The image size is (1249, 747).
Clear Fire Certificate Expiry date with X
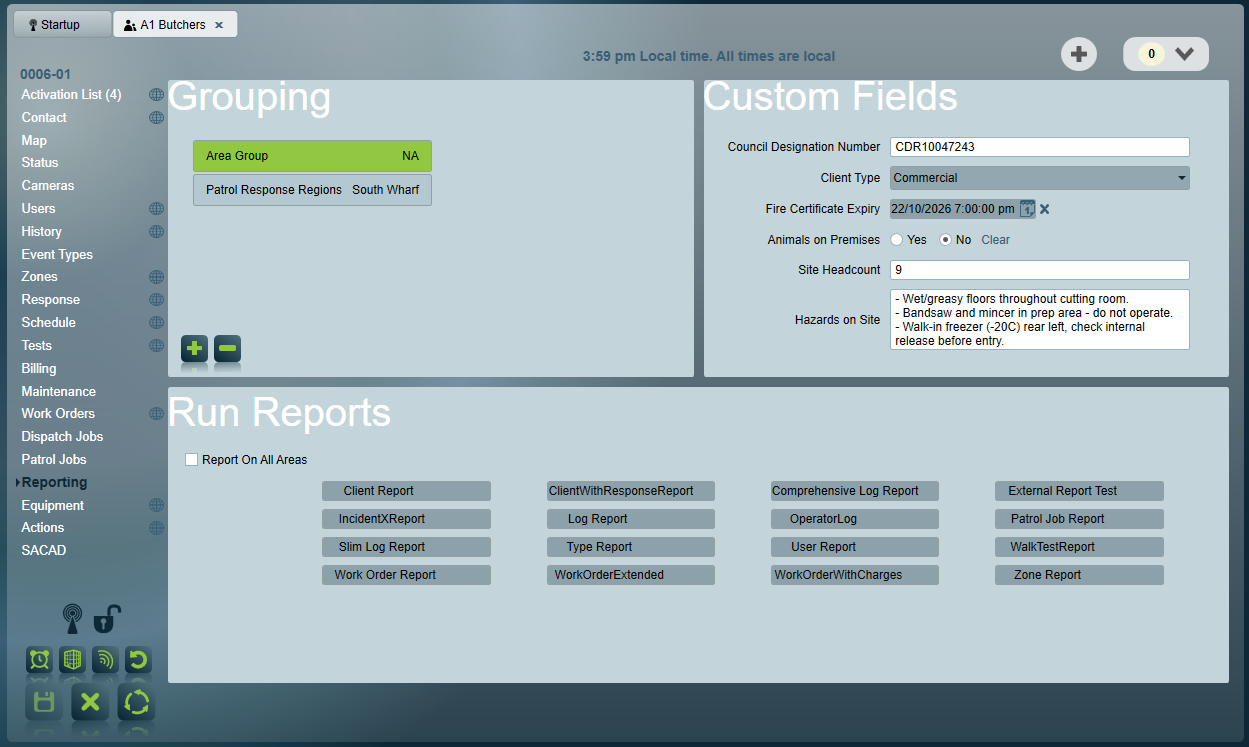tap(1045, 209)
